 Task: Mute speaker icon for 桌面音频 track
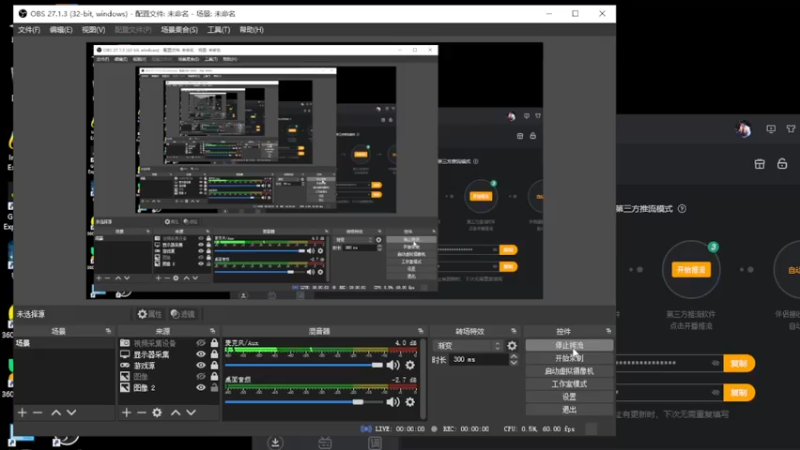(x=393, y=402)
